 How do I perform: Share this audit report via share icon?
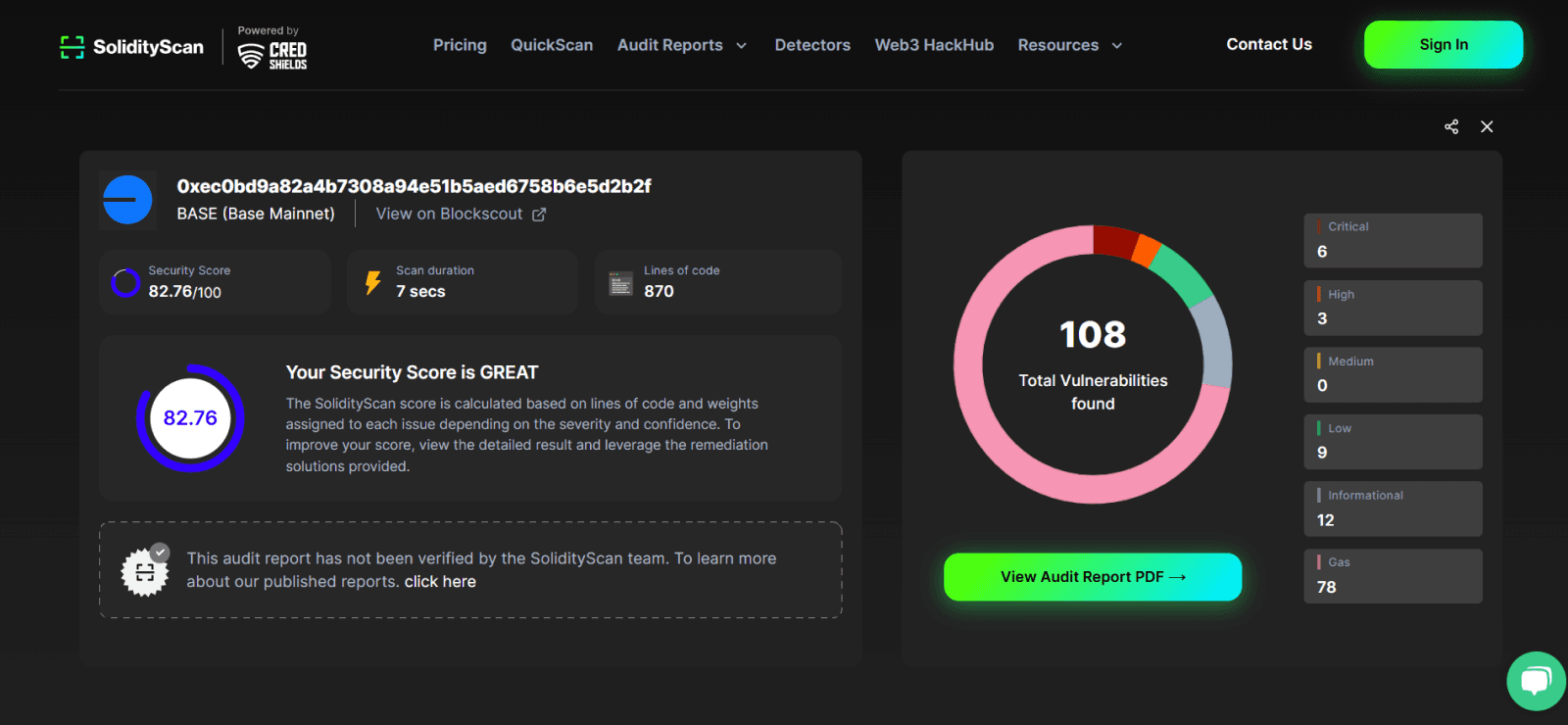tap(1451, 127)
